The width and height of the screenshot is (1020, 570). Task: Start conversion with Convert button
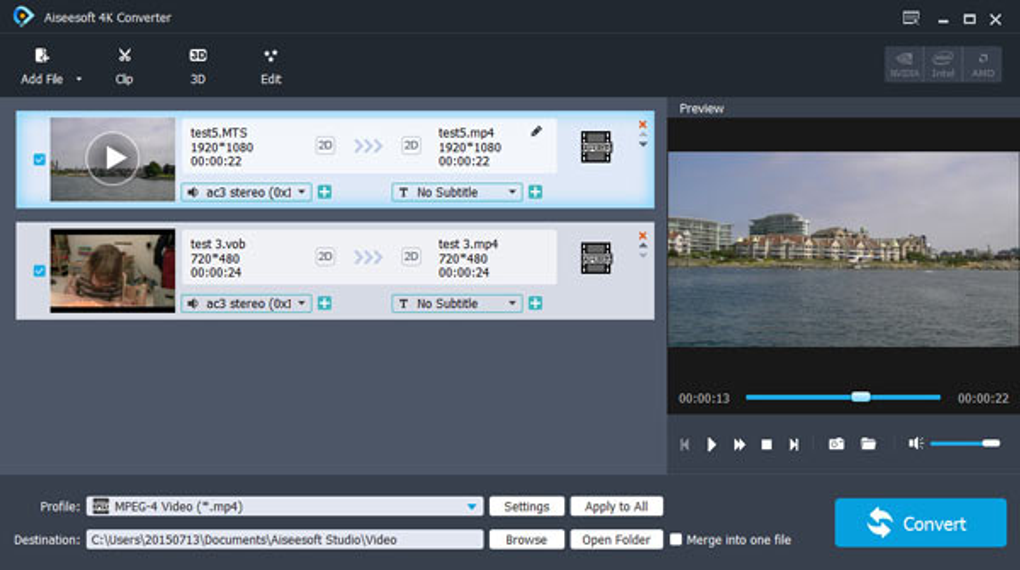pyautogui.click(x=920, y=522)
